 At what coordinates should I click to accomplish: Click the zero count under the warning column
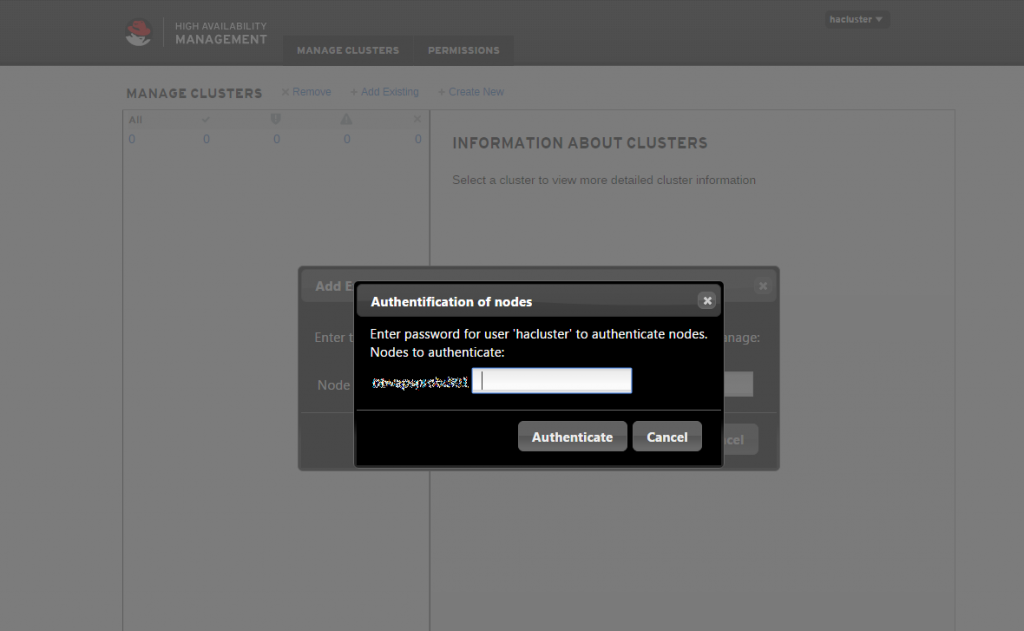point(346,139)
